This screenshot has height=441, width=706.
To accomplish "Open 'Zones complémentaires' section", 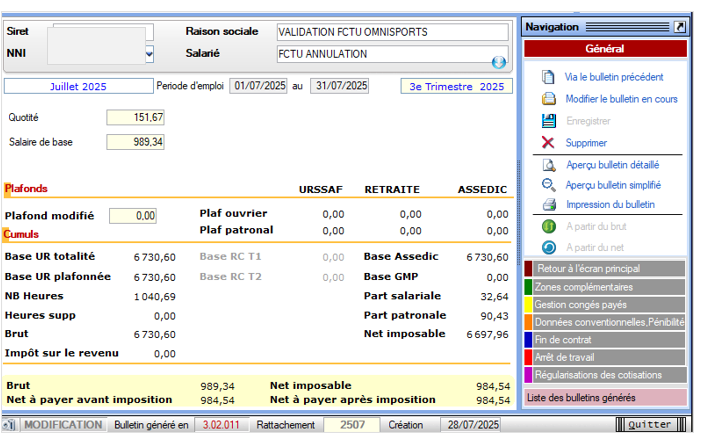I will point(604,287).
